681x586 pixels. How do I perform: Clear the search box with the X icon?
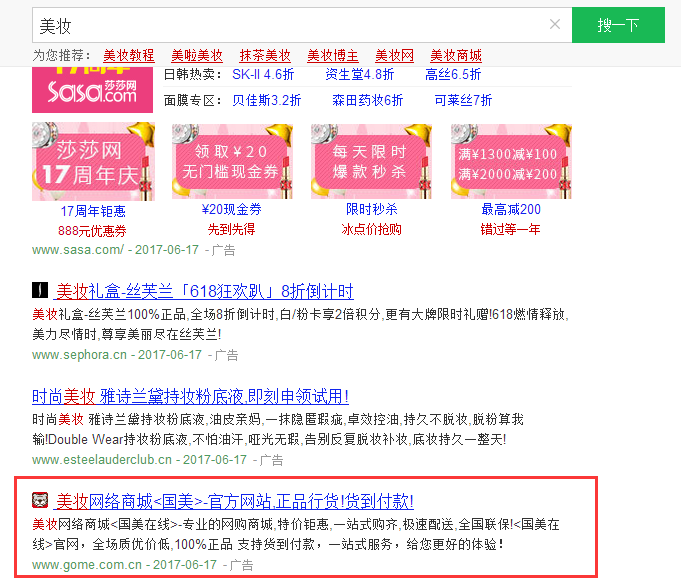tap(555, 25)
